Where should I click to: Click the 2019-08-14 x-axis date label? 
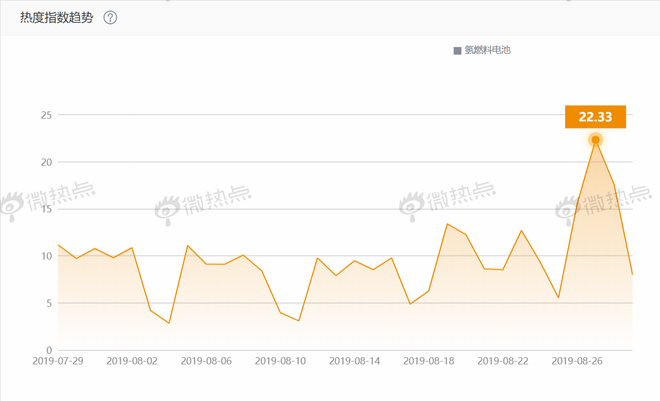(355, 362)
